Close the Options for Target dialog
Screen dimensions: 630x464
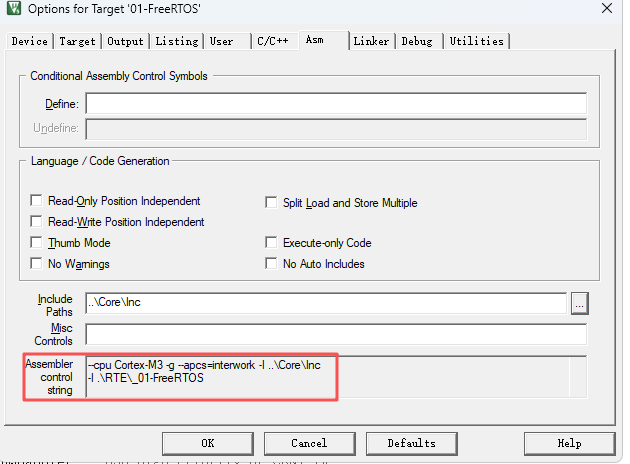point(607,8)
